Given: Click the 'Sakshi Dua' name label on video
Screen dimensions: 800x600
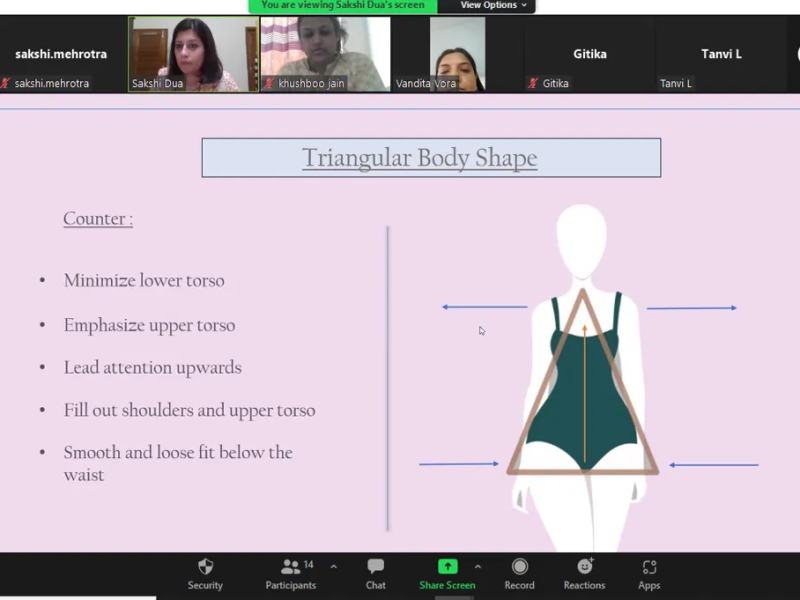Looking at the screenshot, I should tap(157, 83).
